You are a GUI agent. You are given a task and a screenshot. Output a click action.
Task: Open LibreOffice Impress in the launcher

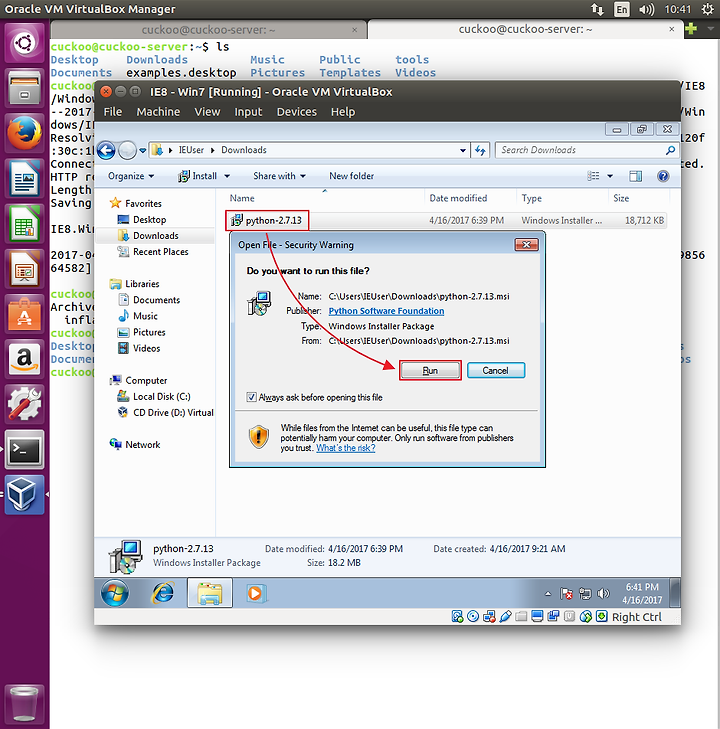pos(24,268)
